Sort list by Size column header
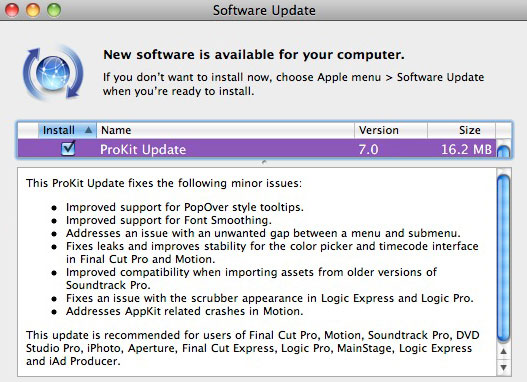 pos(461,130)
